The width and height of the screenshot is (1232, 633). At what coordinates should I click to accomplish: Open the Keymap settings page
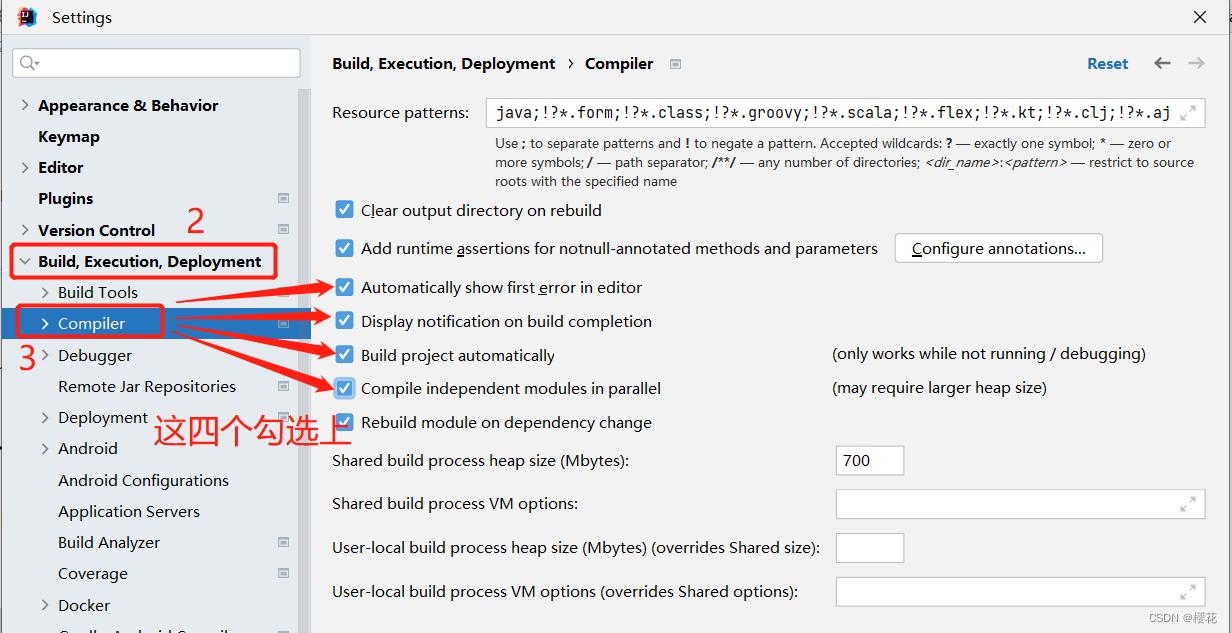[69, 137]
